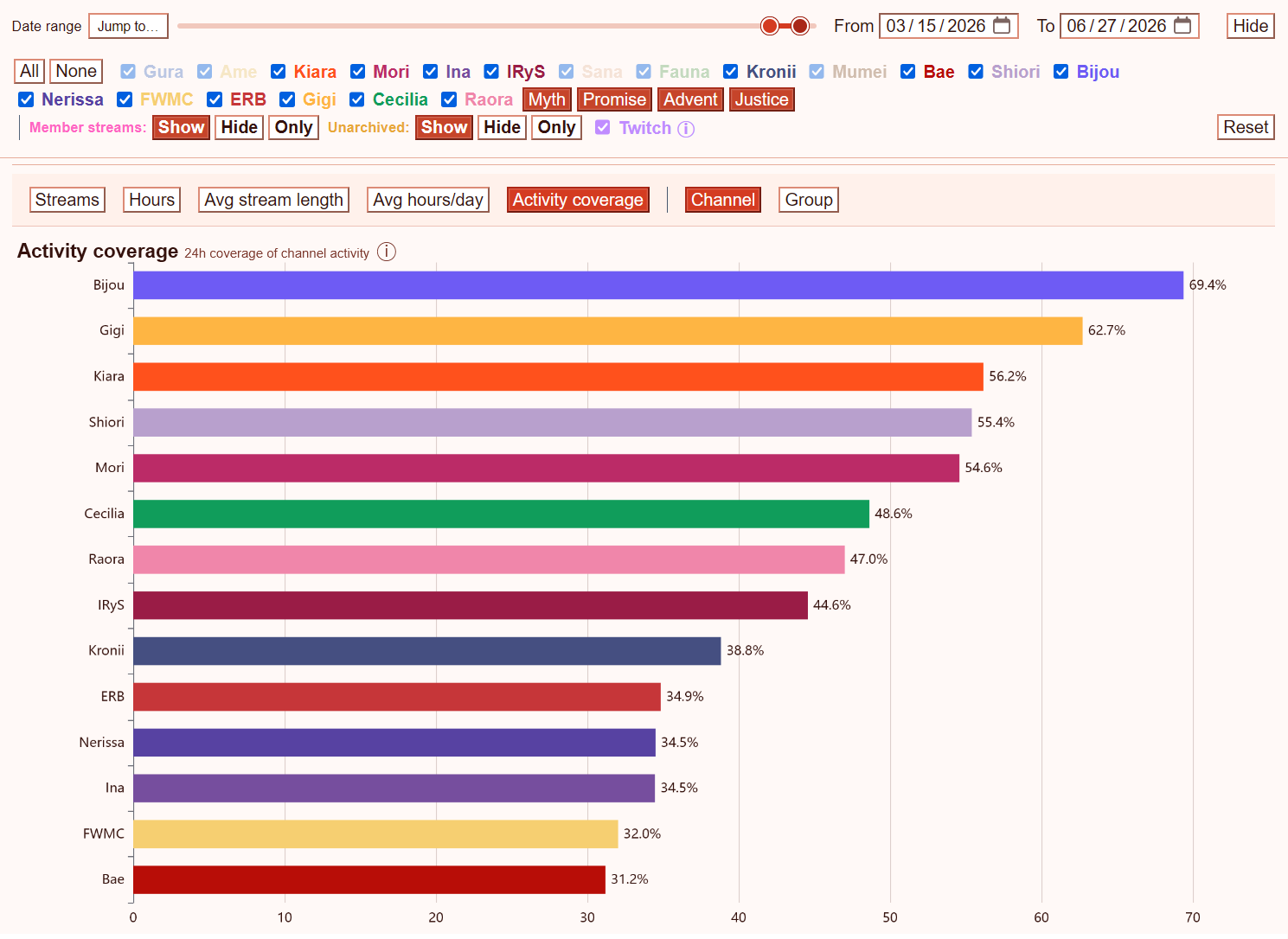Uncheck the Bijou checkbox
1288x939 pixels.
[1061, 72]
